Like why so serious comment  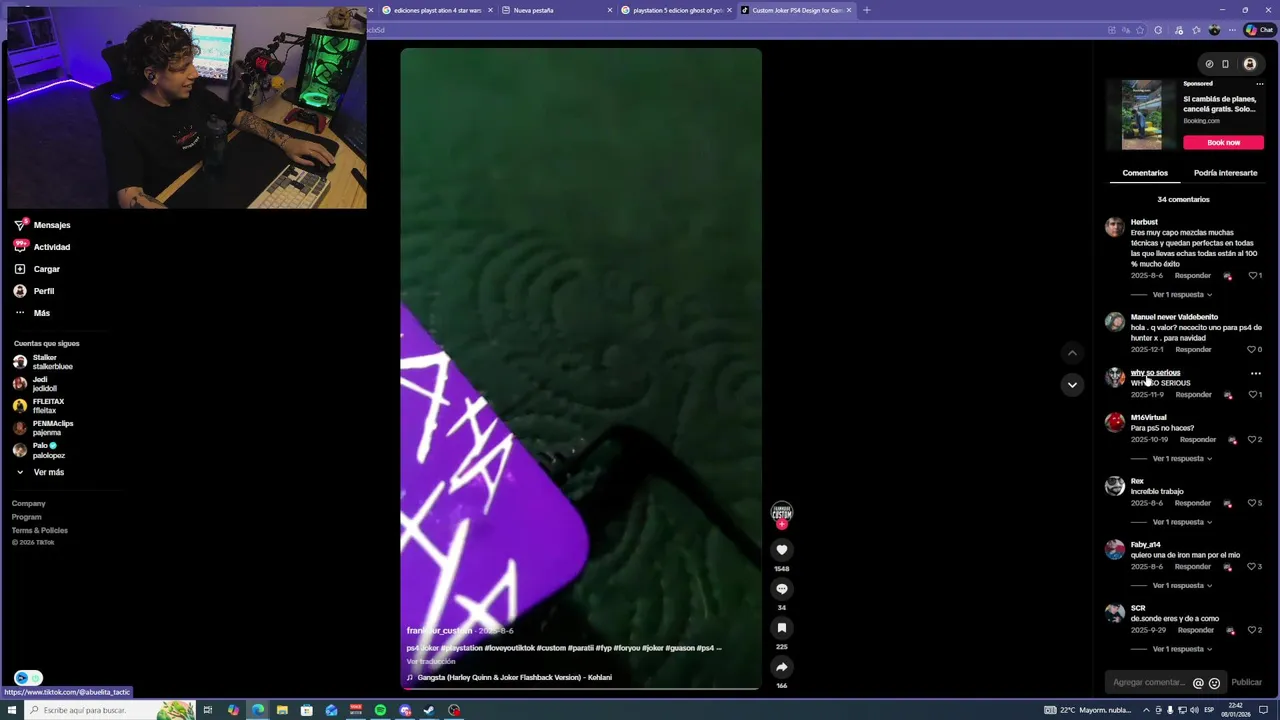[1252, 395]
